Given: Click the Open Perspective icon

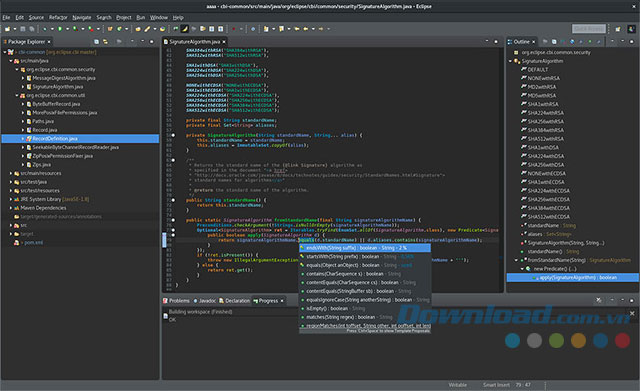Looking at the screenshot, I should pos(618,29).
